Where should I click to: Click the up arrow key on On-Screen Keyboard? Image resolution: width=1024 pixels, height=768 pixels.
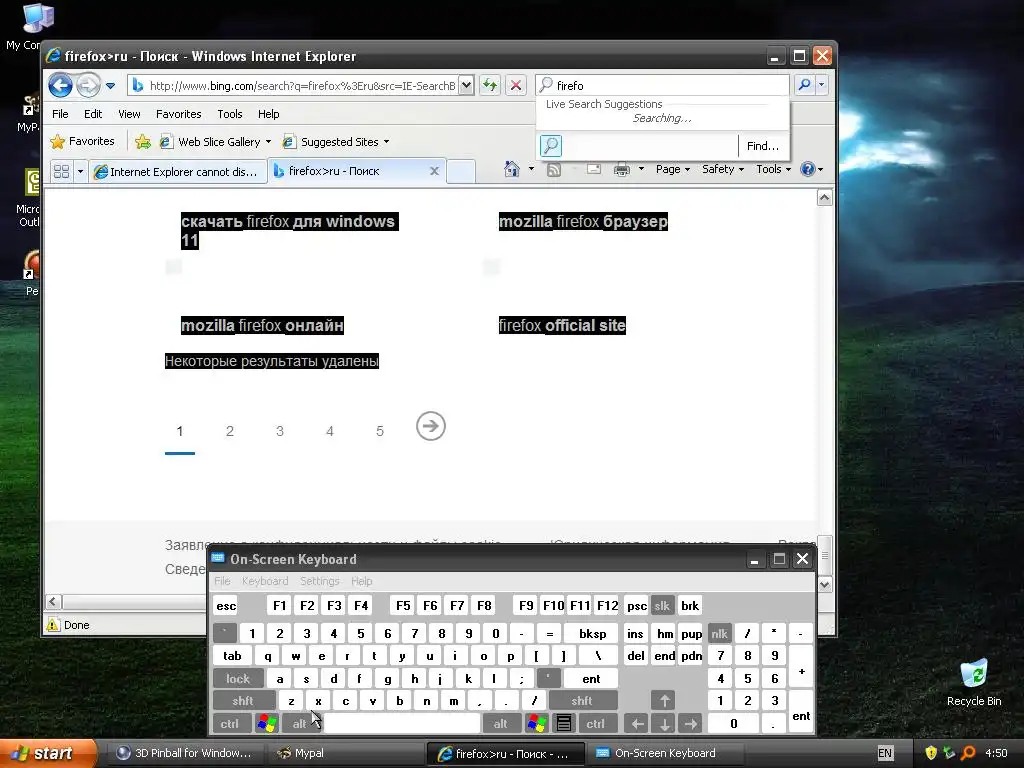[664, 701]
